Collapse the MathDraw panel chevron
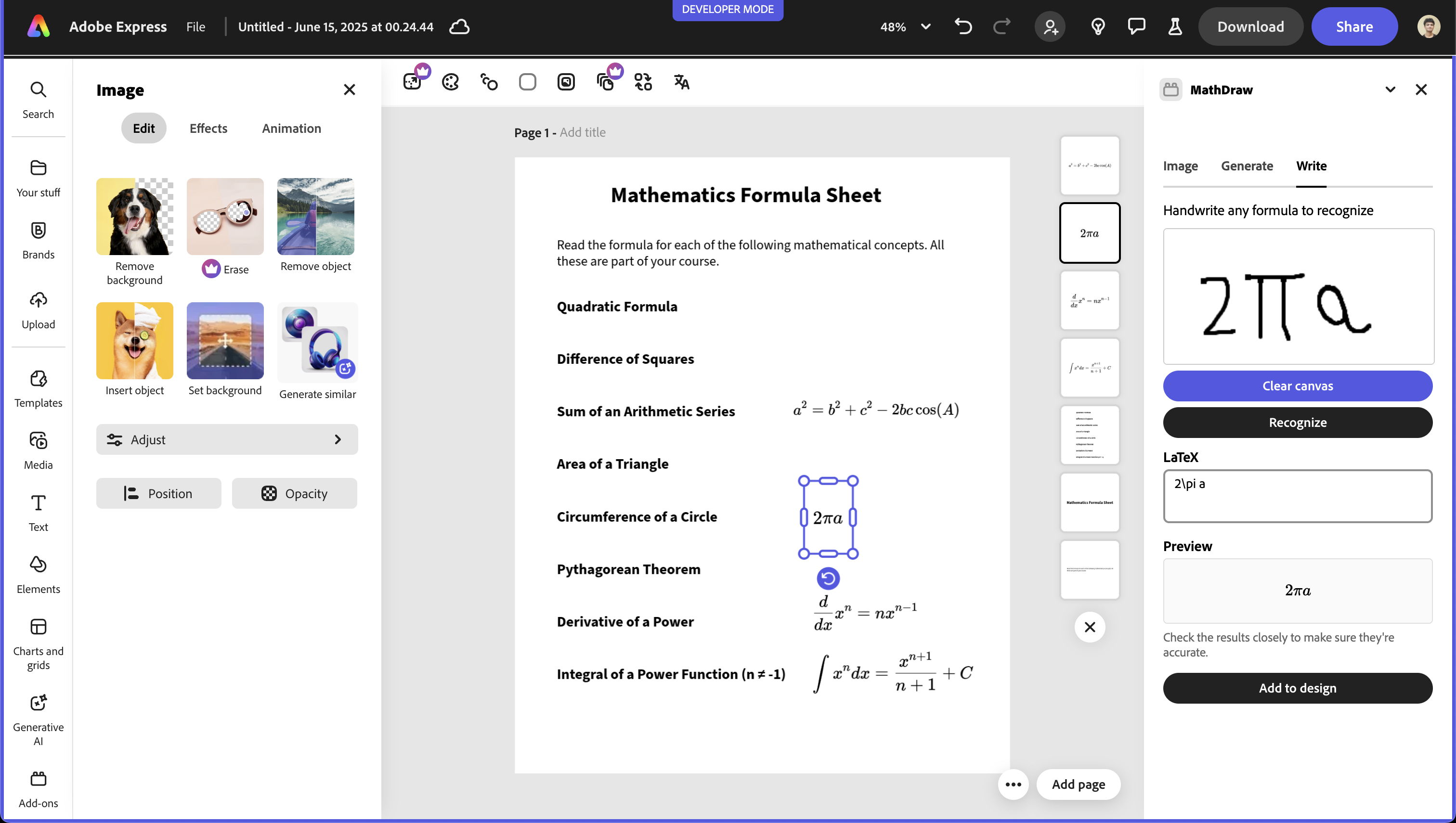Image resolution: width=1456 pixels, height=823 pixels. 1390,90
